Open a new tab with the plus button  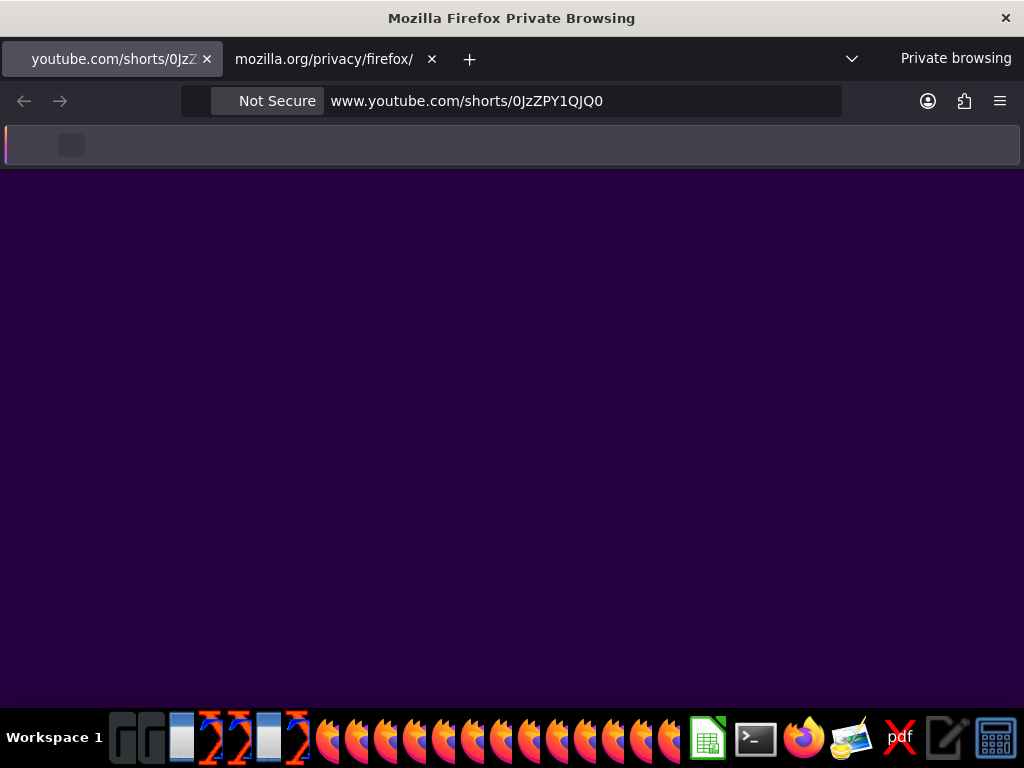click(470, 59)
